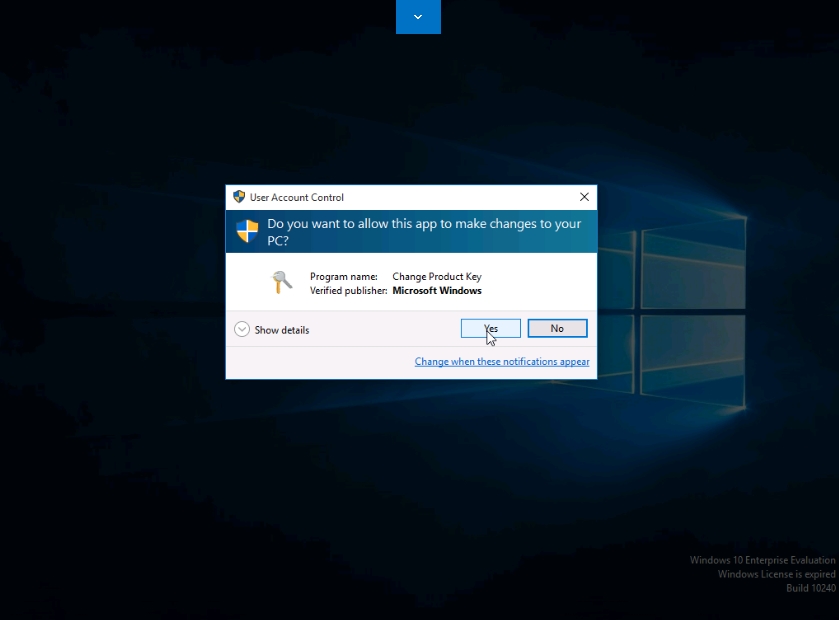Click the 'User Account Control' title text
The image size is (839, 620).
tap(296, 198)
